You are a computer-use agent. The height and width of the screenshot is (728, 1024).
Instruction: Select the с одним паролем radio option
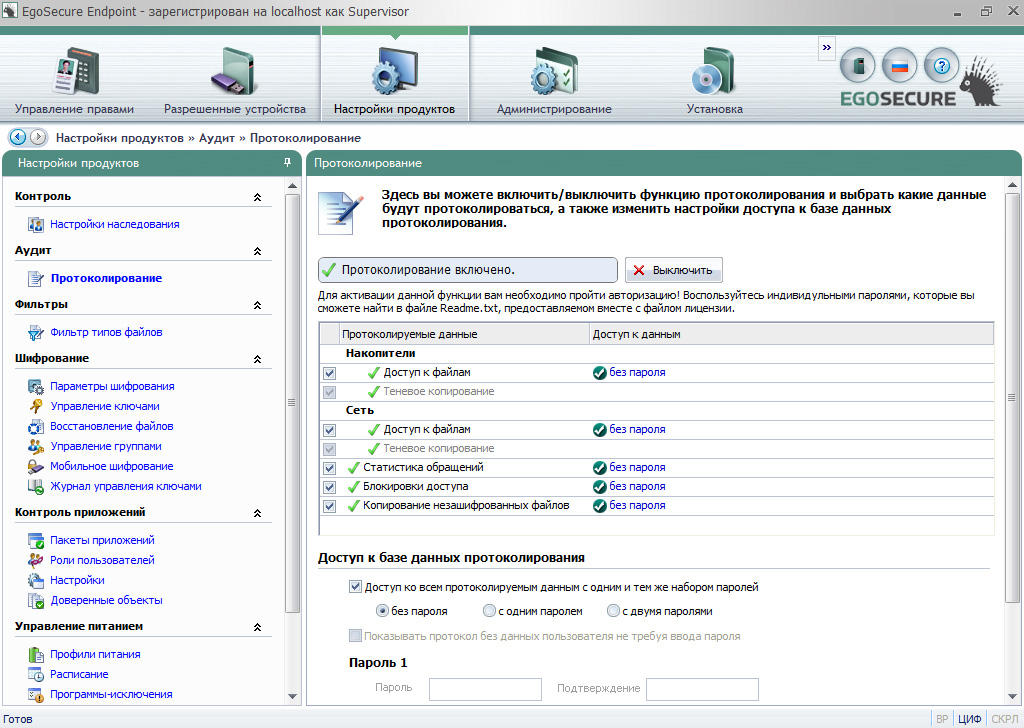point(490,611)
